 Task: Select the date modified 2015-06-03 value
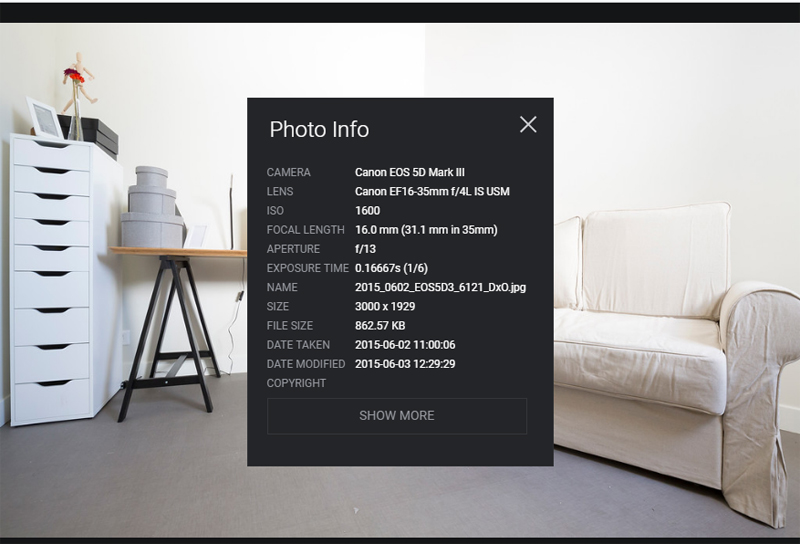(405, 364)
